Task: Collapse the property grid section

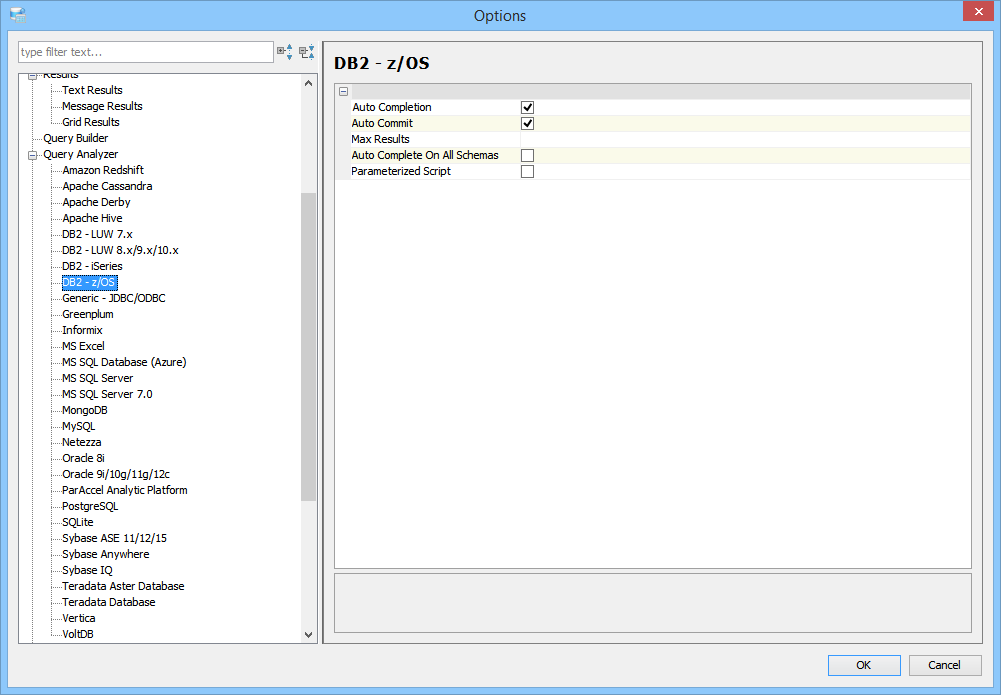Action: coord(343,91)
